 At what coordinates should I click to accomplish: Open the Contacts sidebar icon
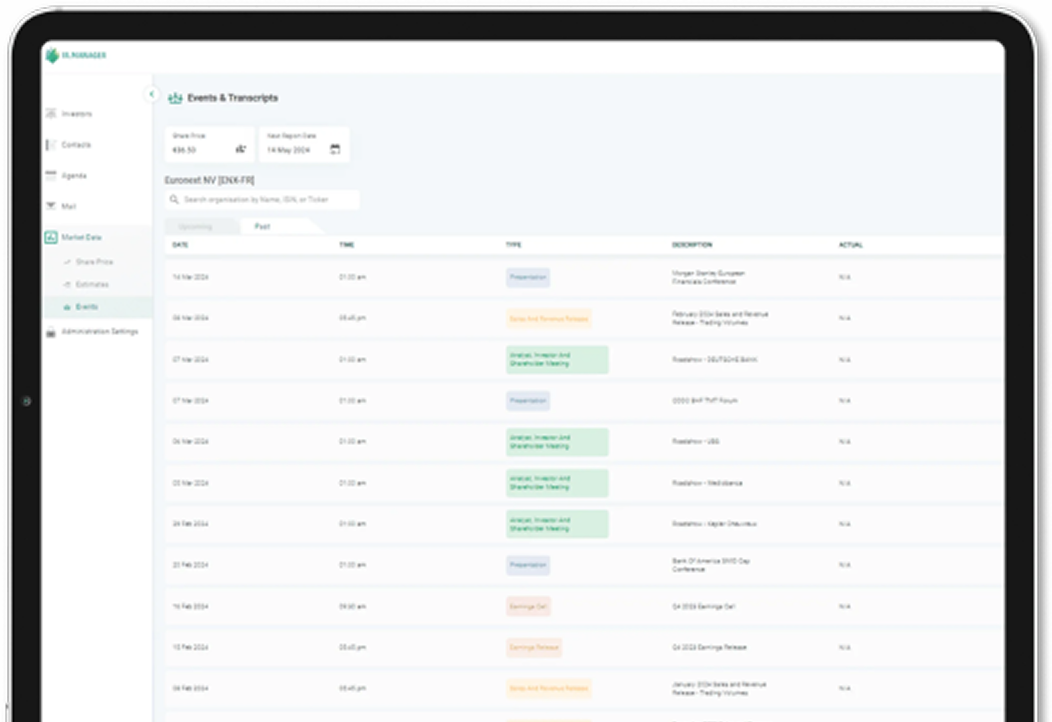tap(51, 144)
